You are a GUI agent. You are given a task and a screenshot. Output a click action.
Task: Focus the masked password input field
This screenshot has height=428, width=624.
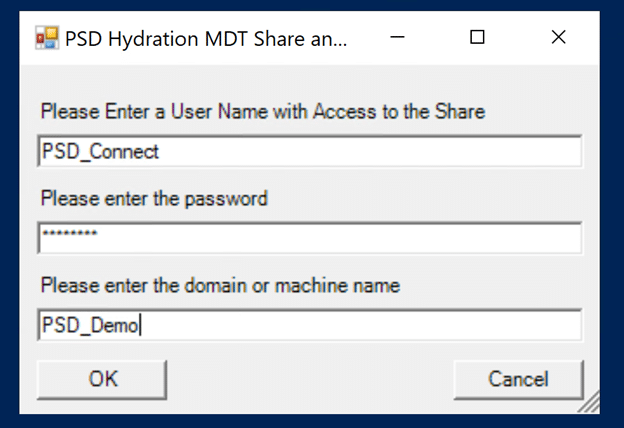[310, 238]
